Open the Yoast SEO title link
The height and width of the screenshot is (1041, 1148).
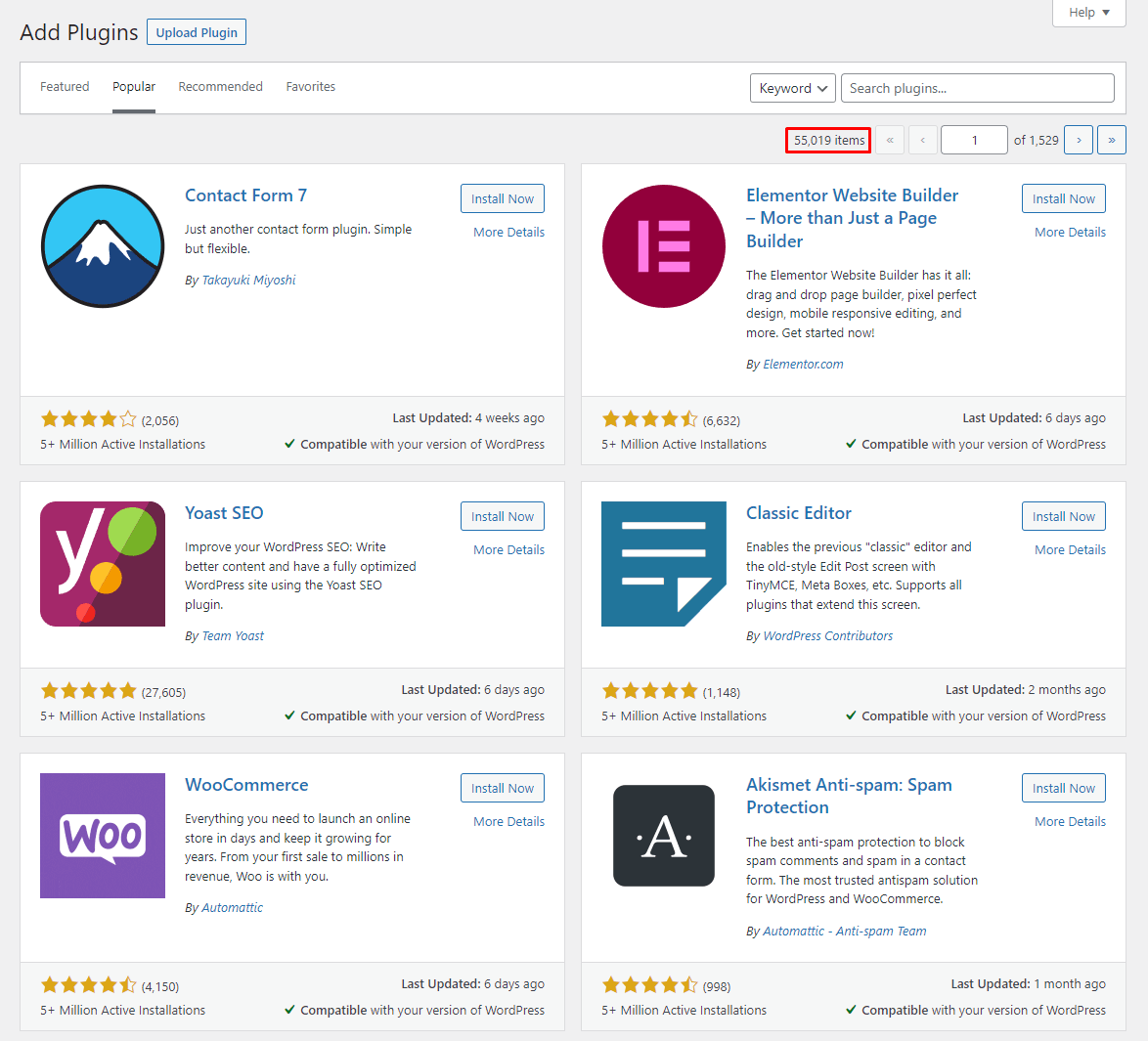point(224,513)
